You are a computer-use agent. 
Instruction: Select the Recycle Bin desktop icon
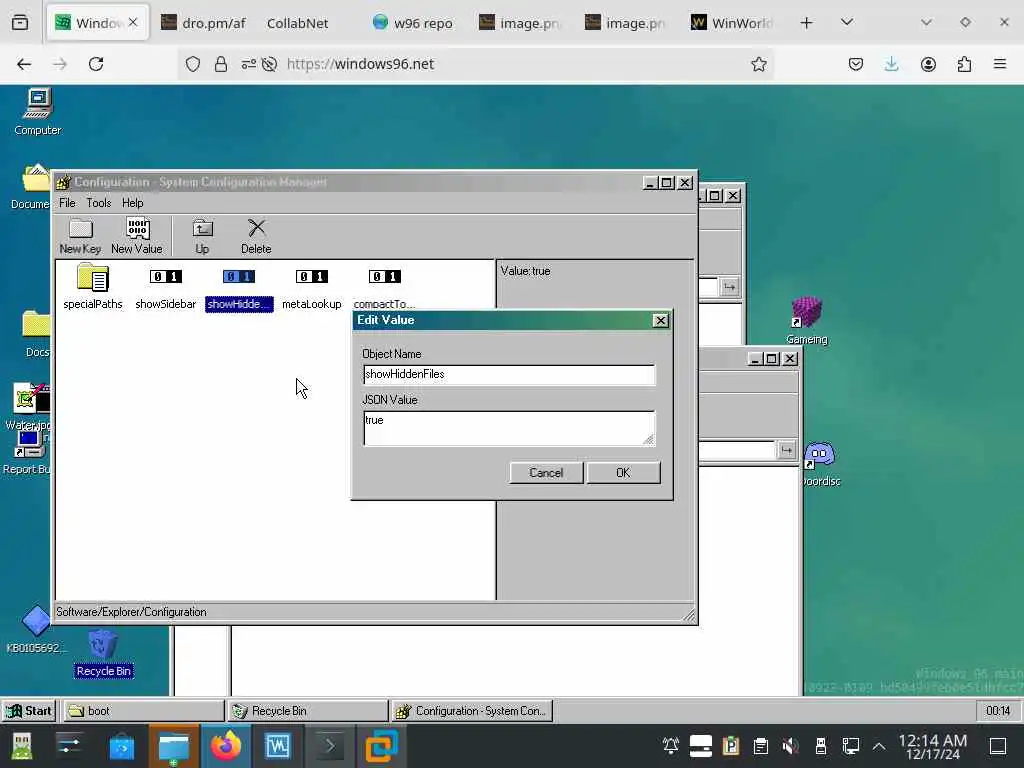coord(103,653)
